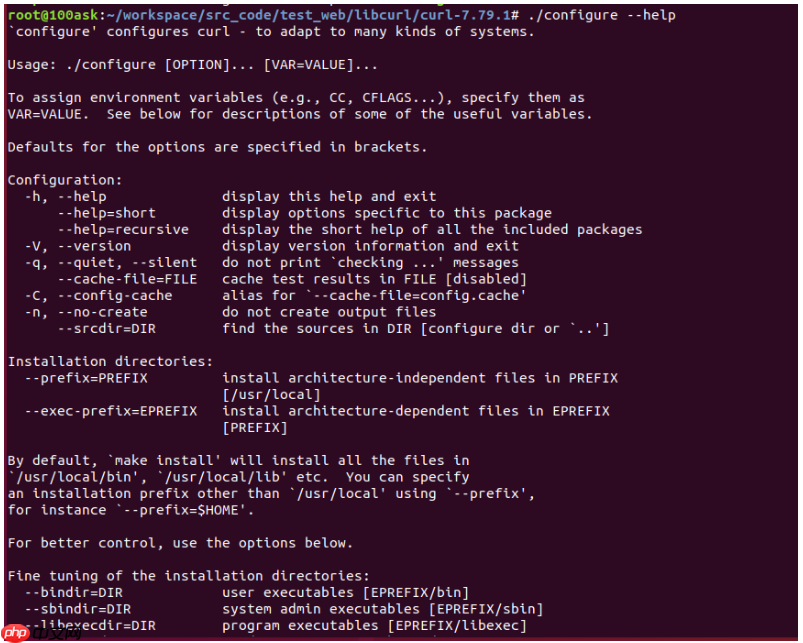Click the --help=short option

click(106, 213)
